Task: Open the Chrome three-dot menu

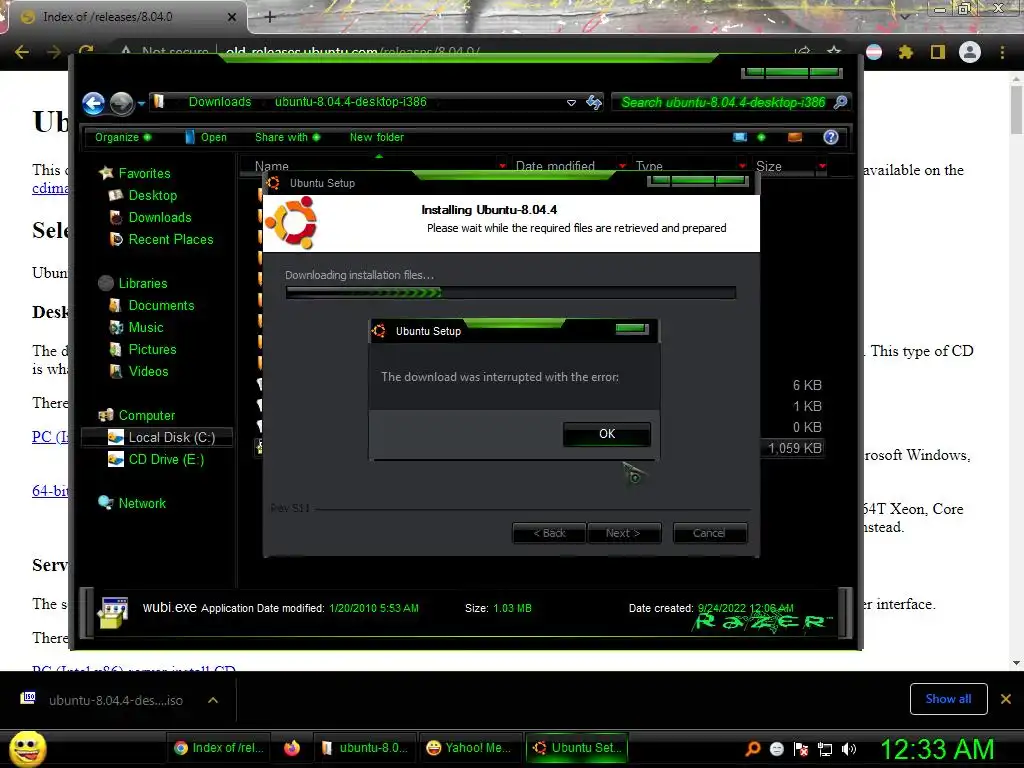Action: click(x=1002, y=52)
